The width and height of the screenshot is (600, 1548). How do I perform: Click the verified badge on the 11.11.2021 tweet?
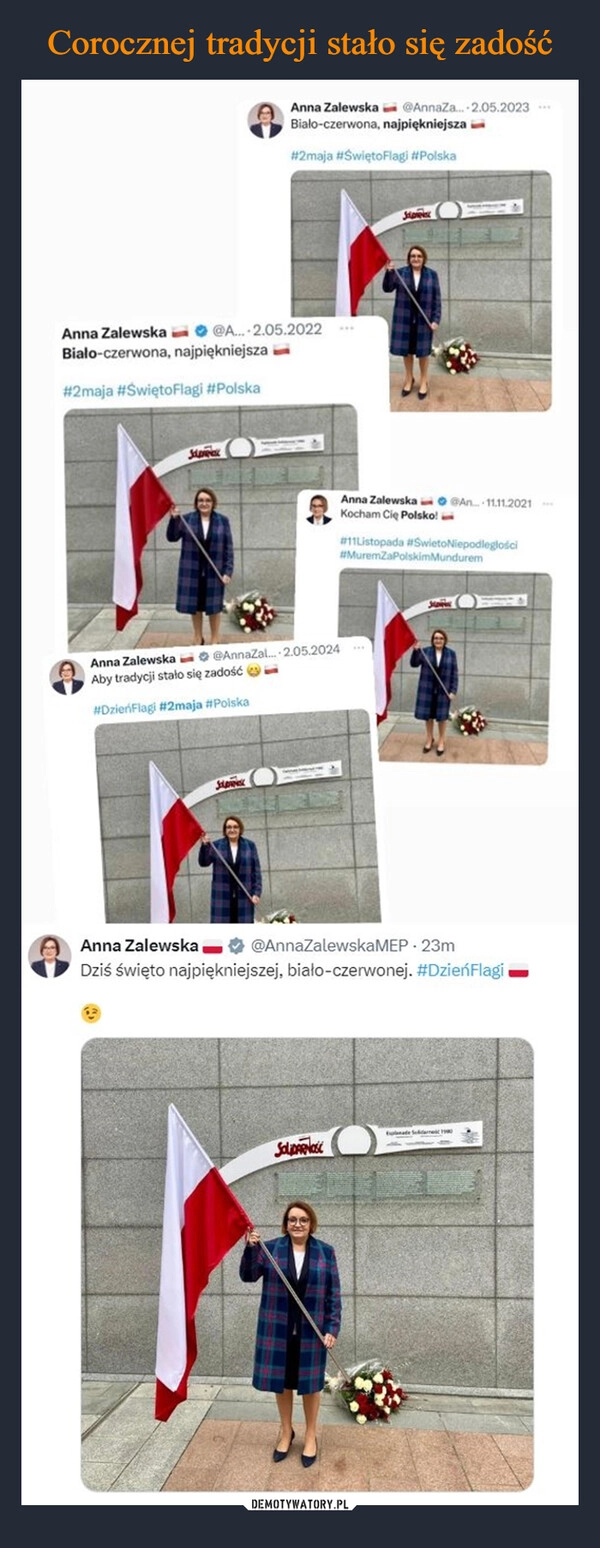click(x=442, y=499)
